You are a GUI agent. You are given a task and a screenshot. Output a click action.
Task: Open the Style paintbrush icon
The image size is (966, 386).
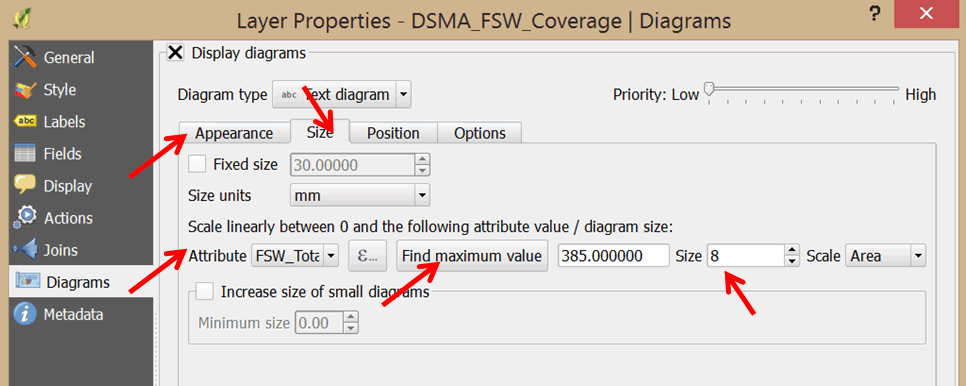(x=25, y=90)
